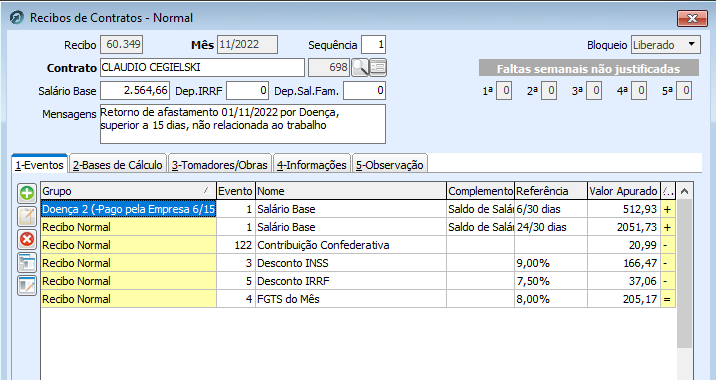Click the red delete event icon
This screenshot has width=716, height=380.
click(x=27, y=239)
